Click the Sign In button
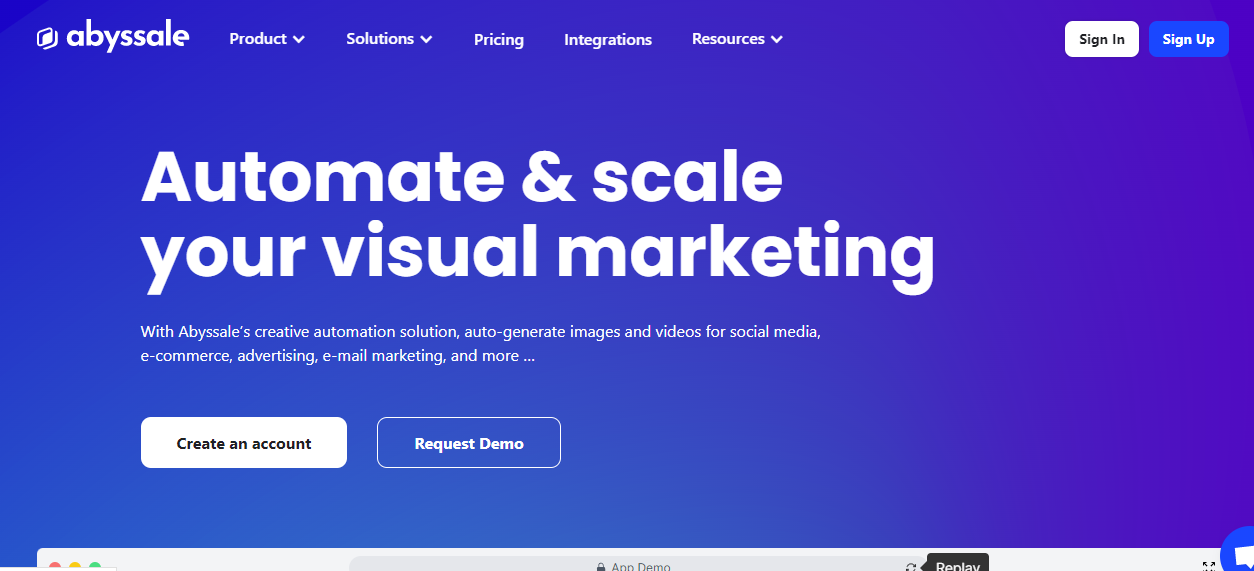 1102,39
